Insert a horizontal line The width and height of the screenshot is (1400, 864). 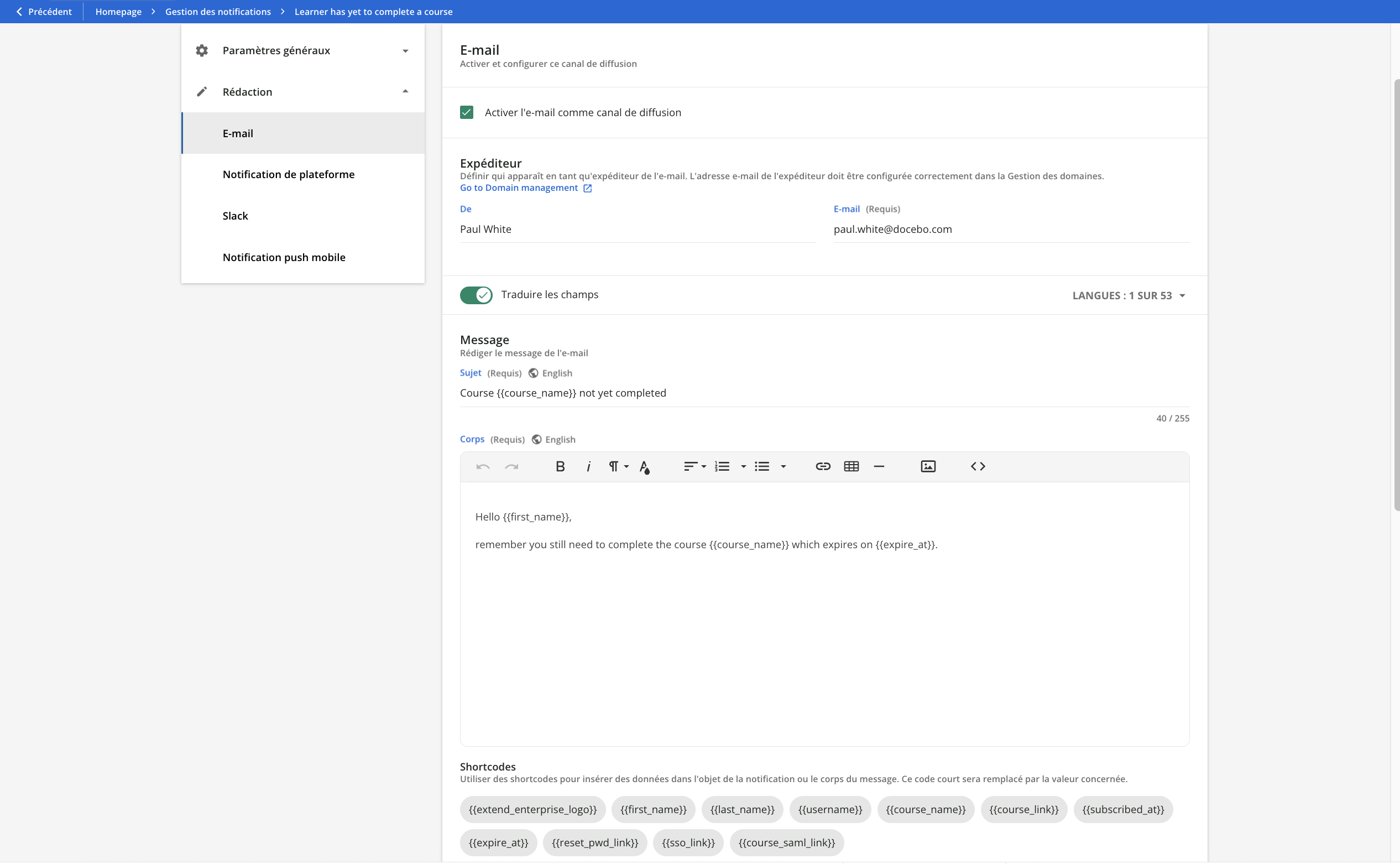point(879,466)
